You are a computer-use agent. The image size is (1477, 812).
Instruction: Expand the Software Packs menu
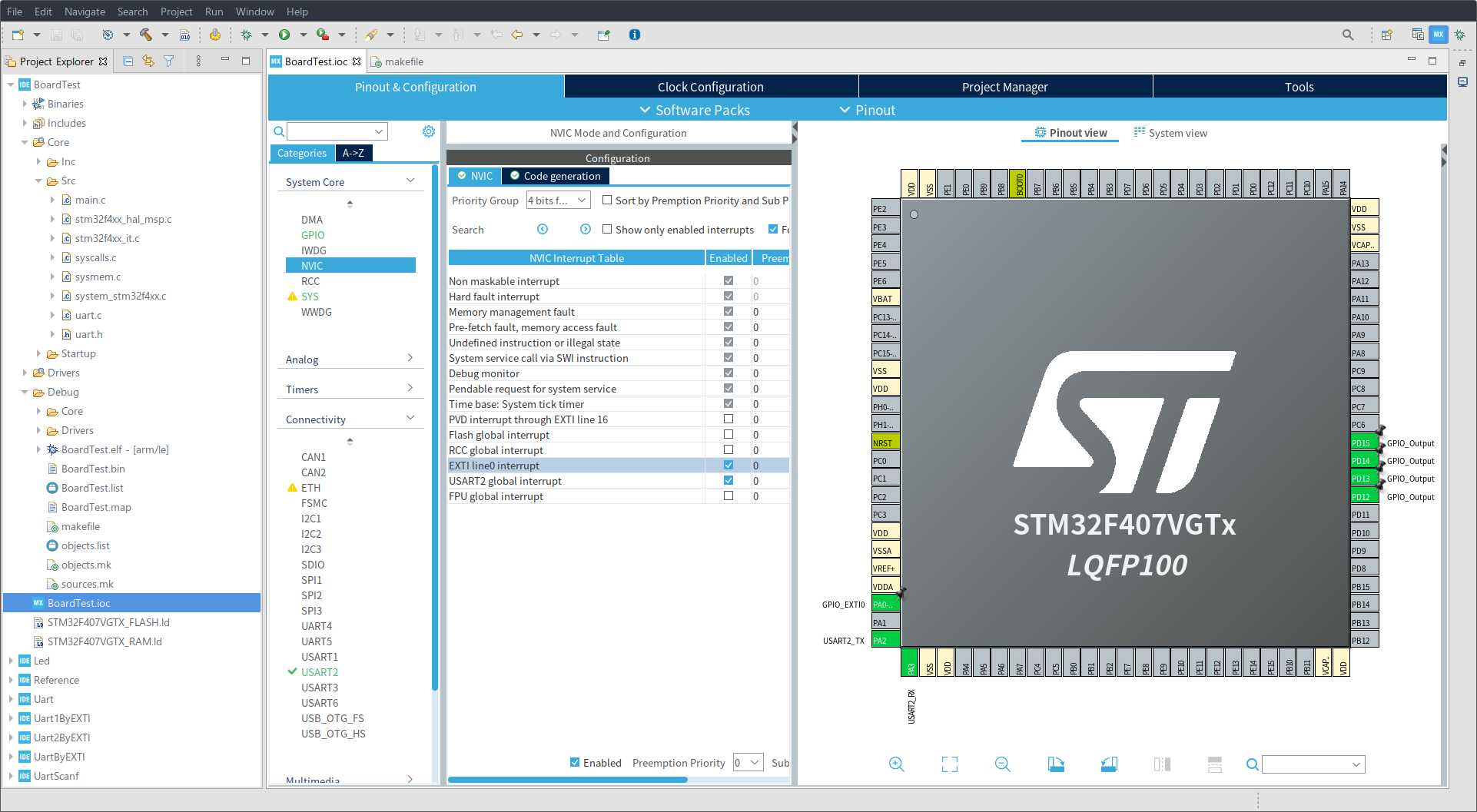coord(695,110)
